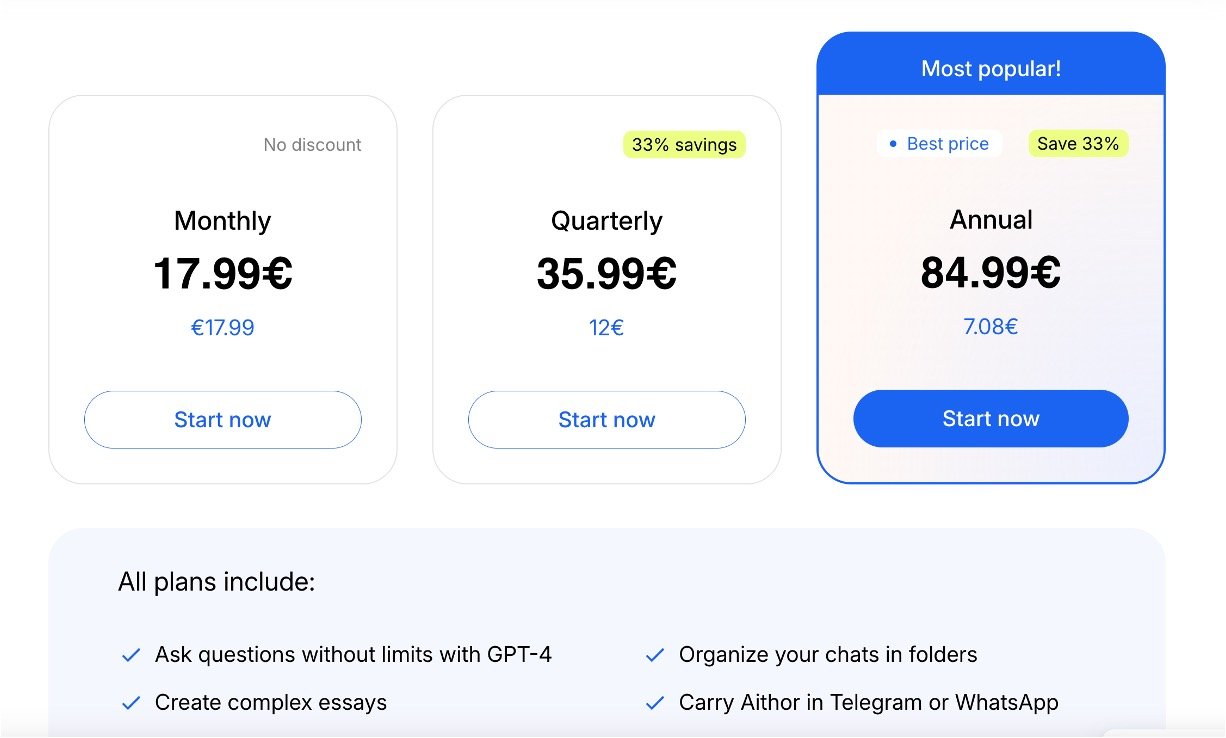Viewport: 1226px width, 738px height.
Task: Click checkmark beside Create complex essays
Action: [130, 703]
